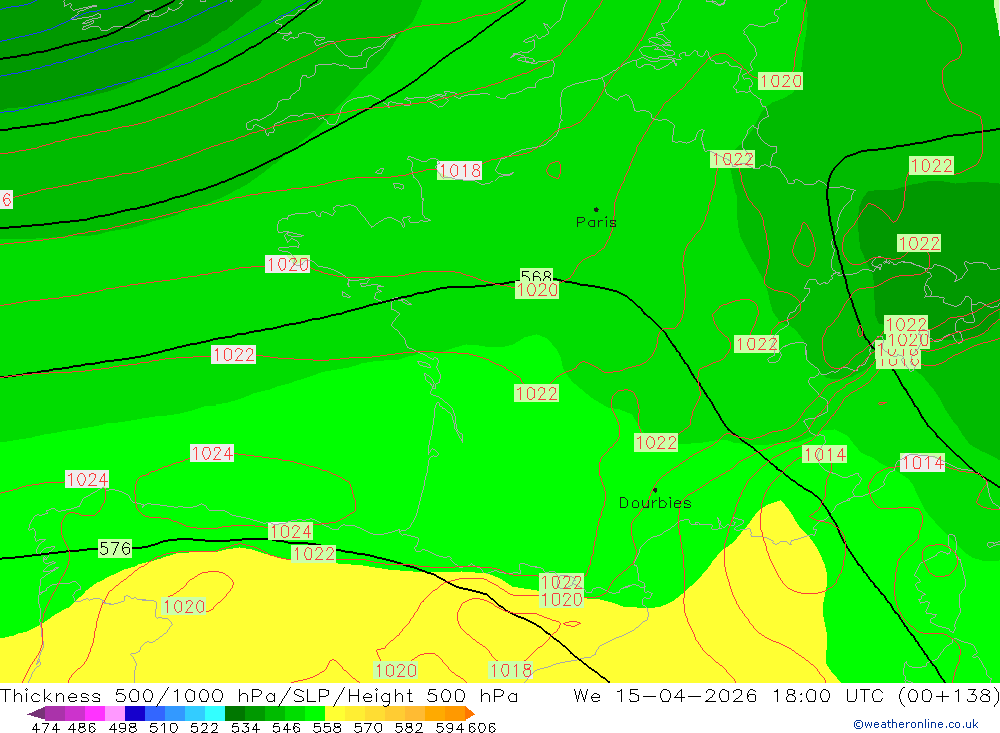The image size is (1000, 733).
Task: Pick the light pink legend swatch above 498
Action: (x=115, y=713)
